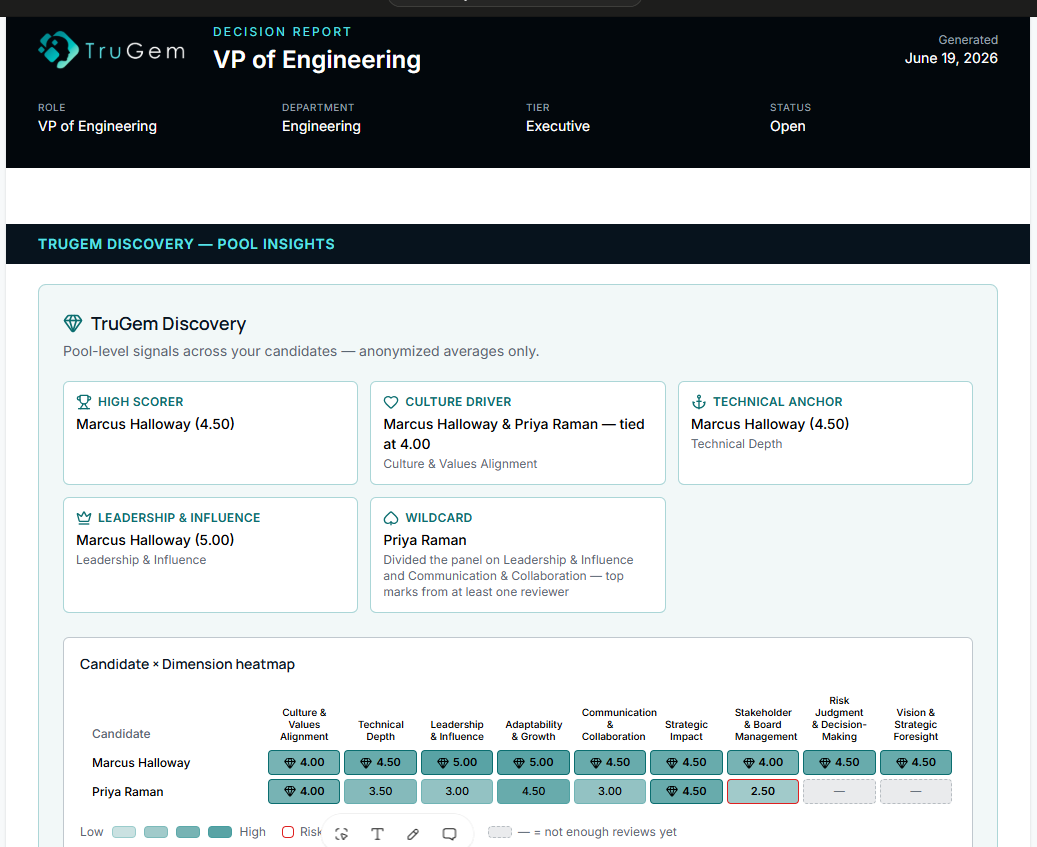Click the TruGem logo
The image size is (1037, 847).
(112, 50)
